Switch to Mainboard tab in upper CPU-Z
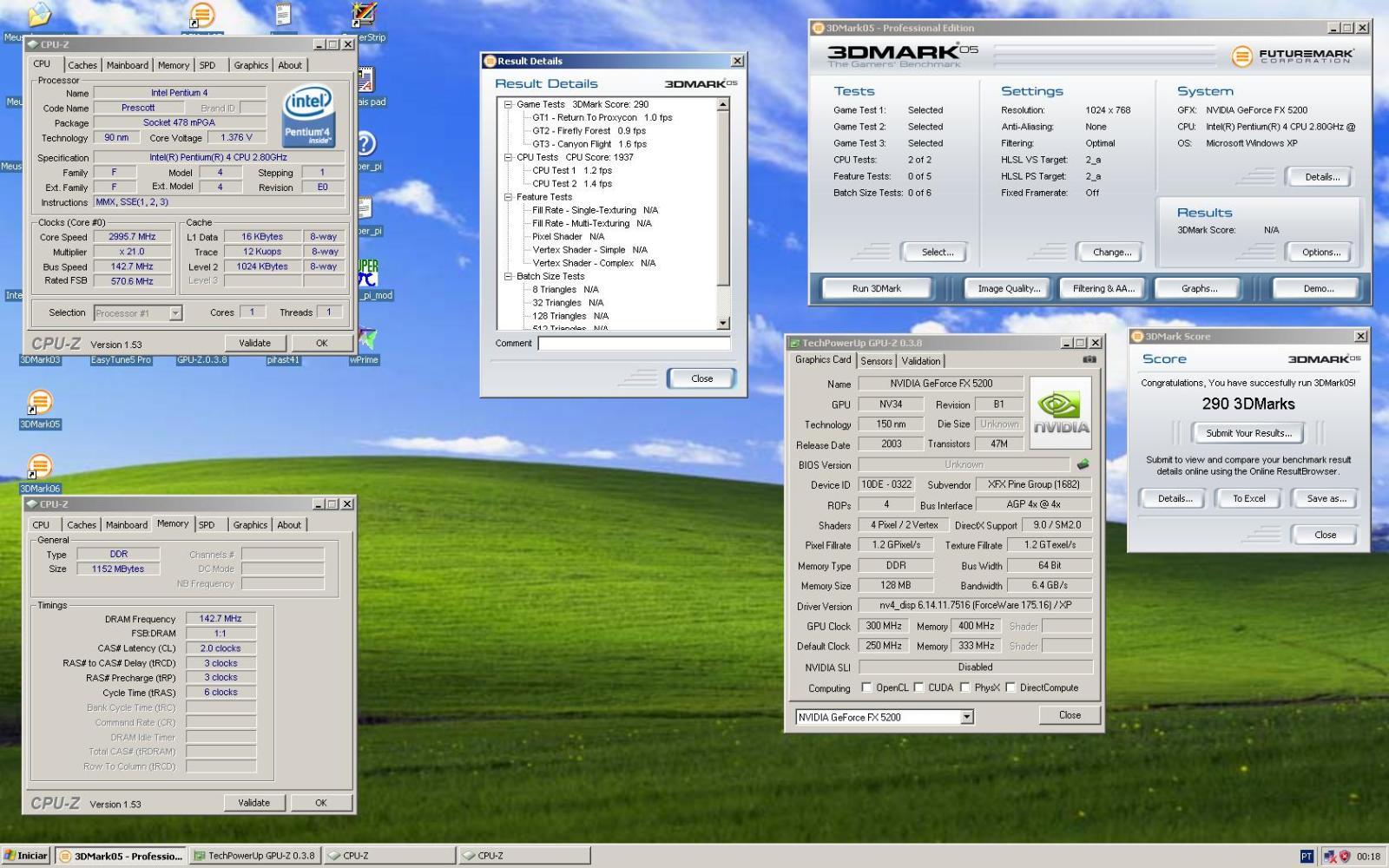The width and height of the screenshot is (1389, 868). 128,65
